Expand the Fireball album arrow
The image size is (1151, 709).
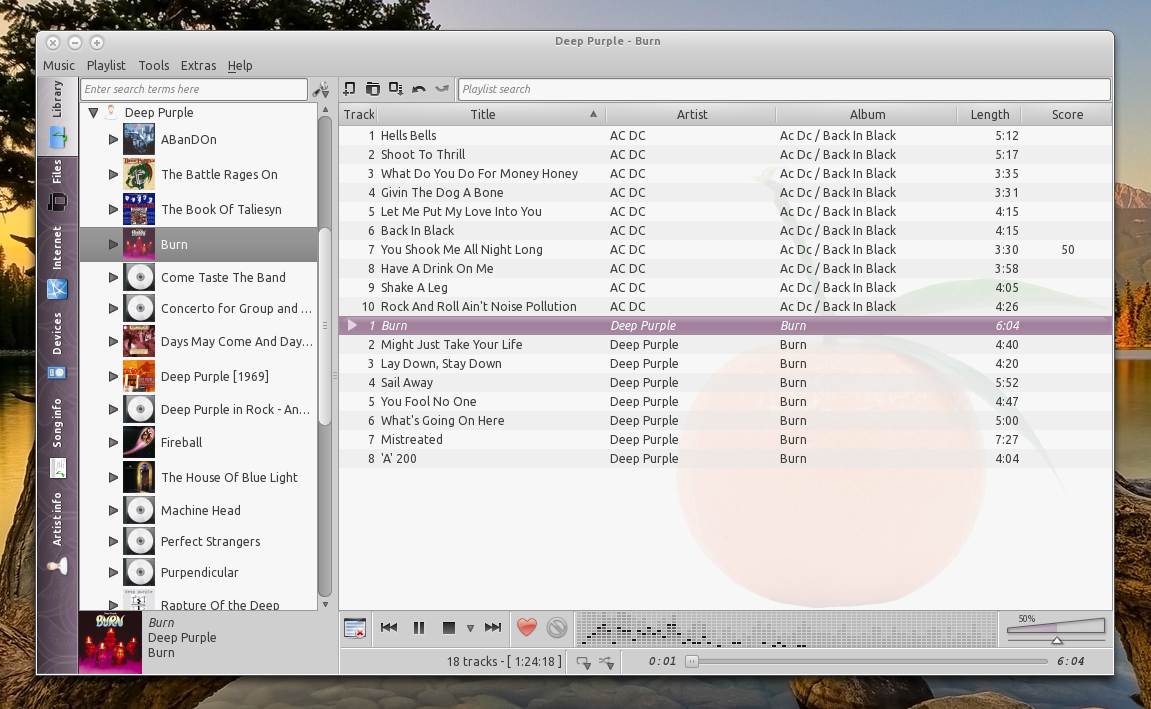pyautogui.click(x=113, y=443)
